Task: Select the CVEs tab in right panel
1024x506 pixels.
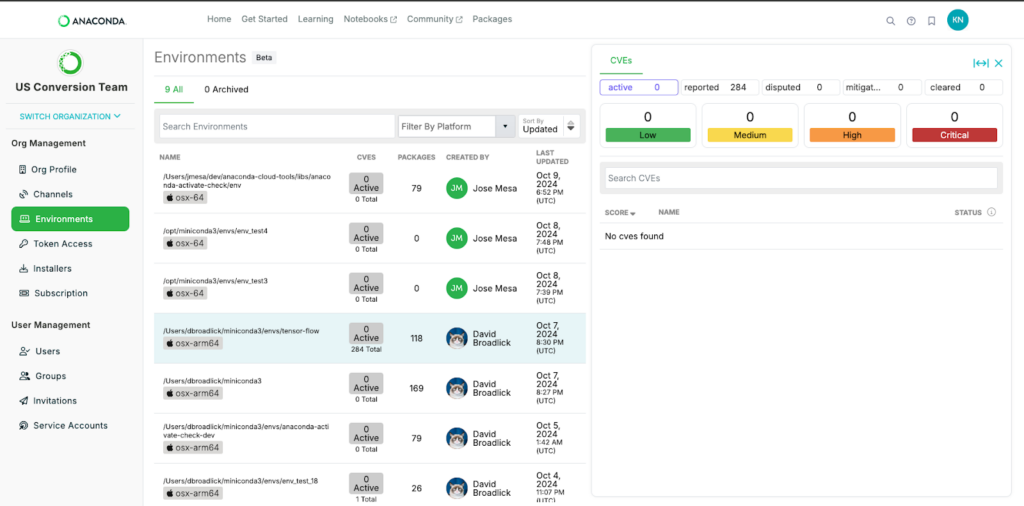Action: pos(620,60)
